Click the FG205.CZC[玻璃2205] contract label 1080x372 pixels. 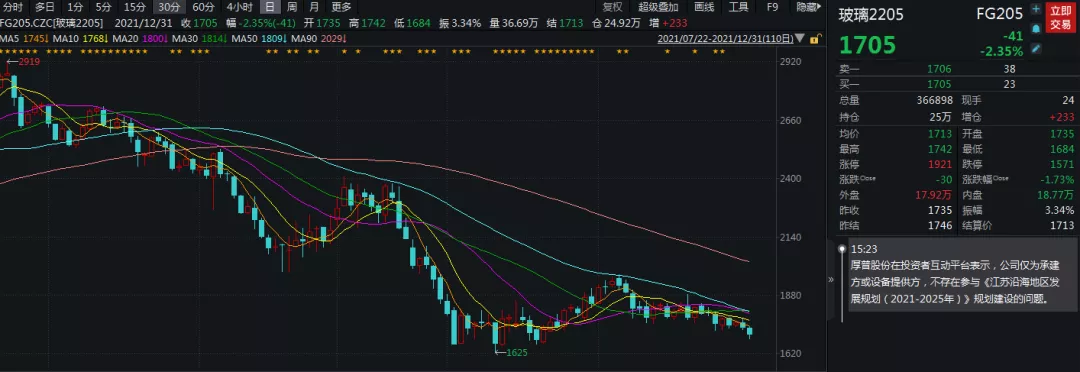point(52,23)
